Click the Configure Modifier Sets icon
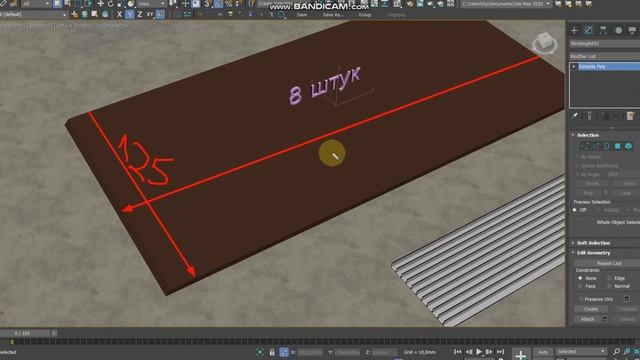 click(631, 116)
